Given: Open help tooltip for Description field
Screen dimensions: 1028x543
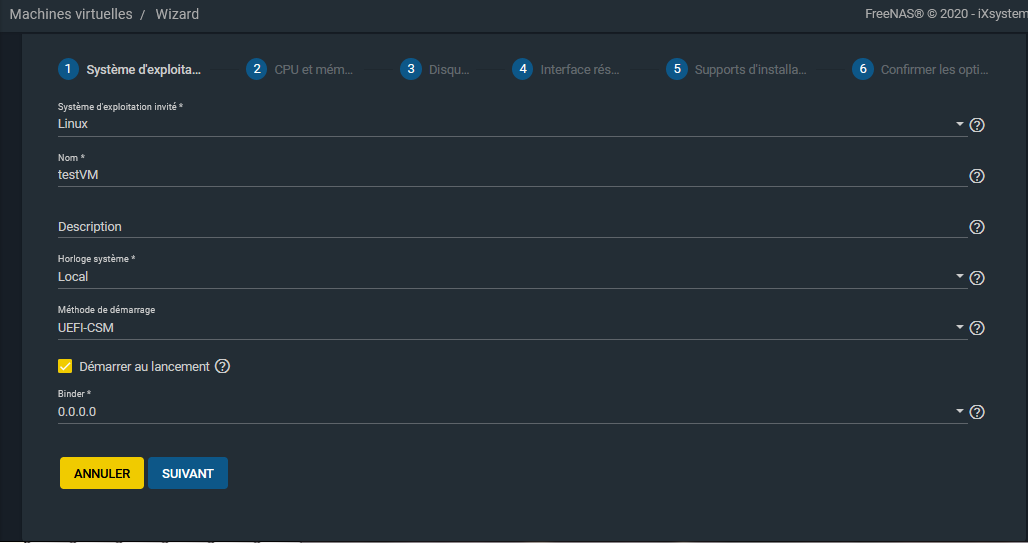Looking at the screenshot, I should (x=977, y=228).
